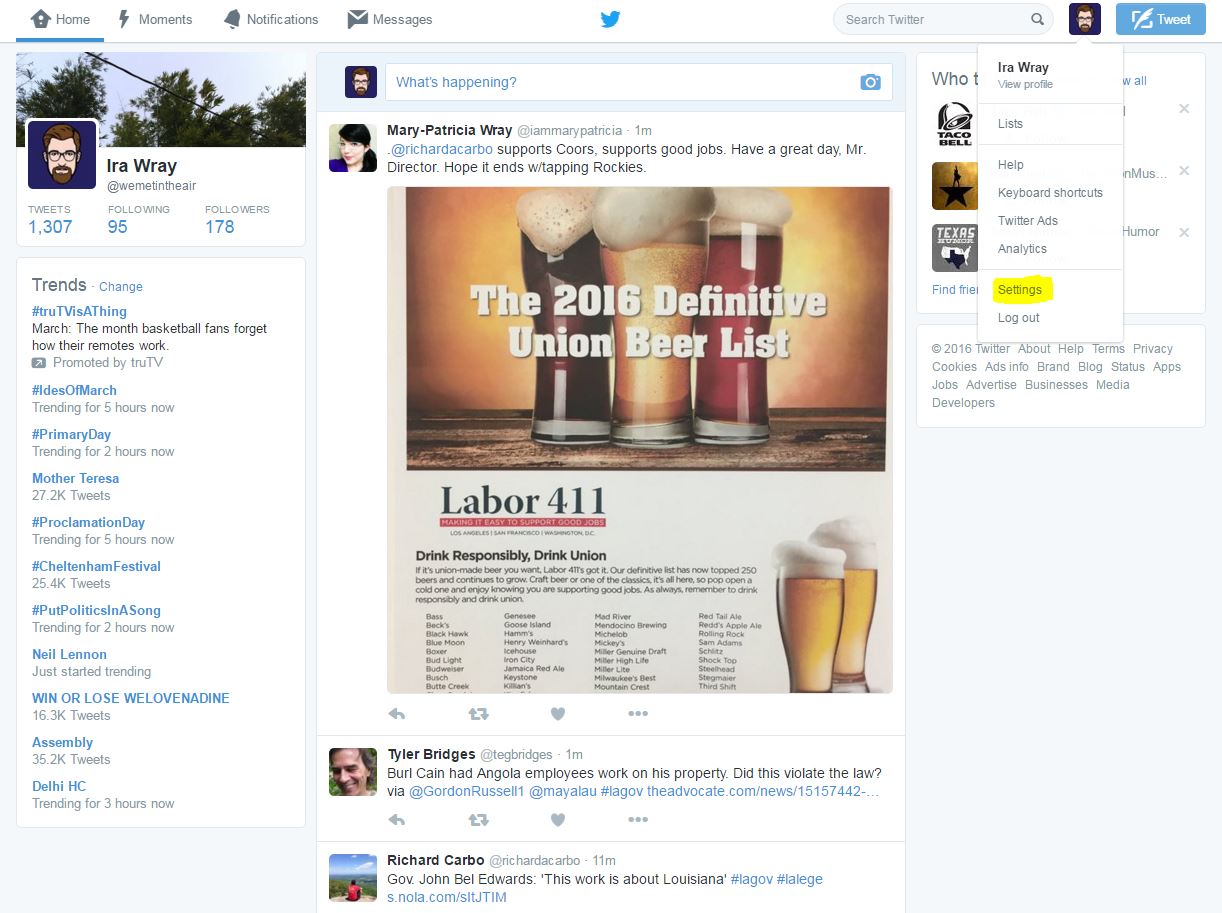Retweet Mary-Patricia Wray's tweet
Viewport: 1222px width, 913px height.
[478, 714]
